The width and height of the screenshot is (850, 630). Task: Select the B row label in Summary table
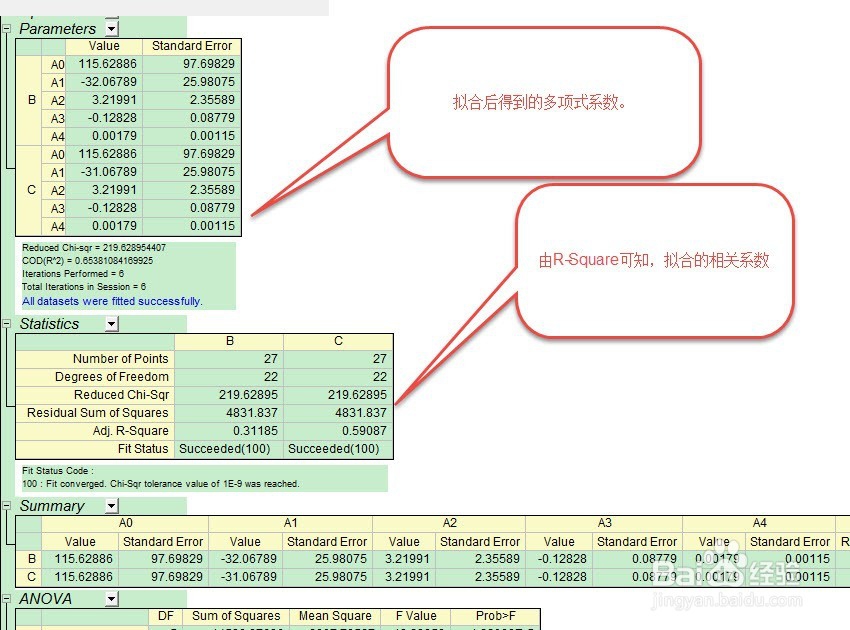[x=31, y=559]
